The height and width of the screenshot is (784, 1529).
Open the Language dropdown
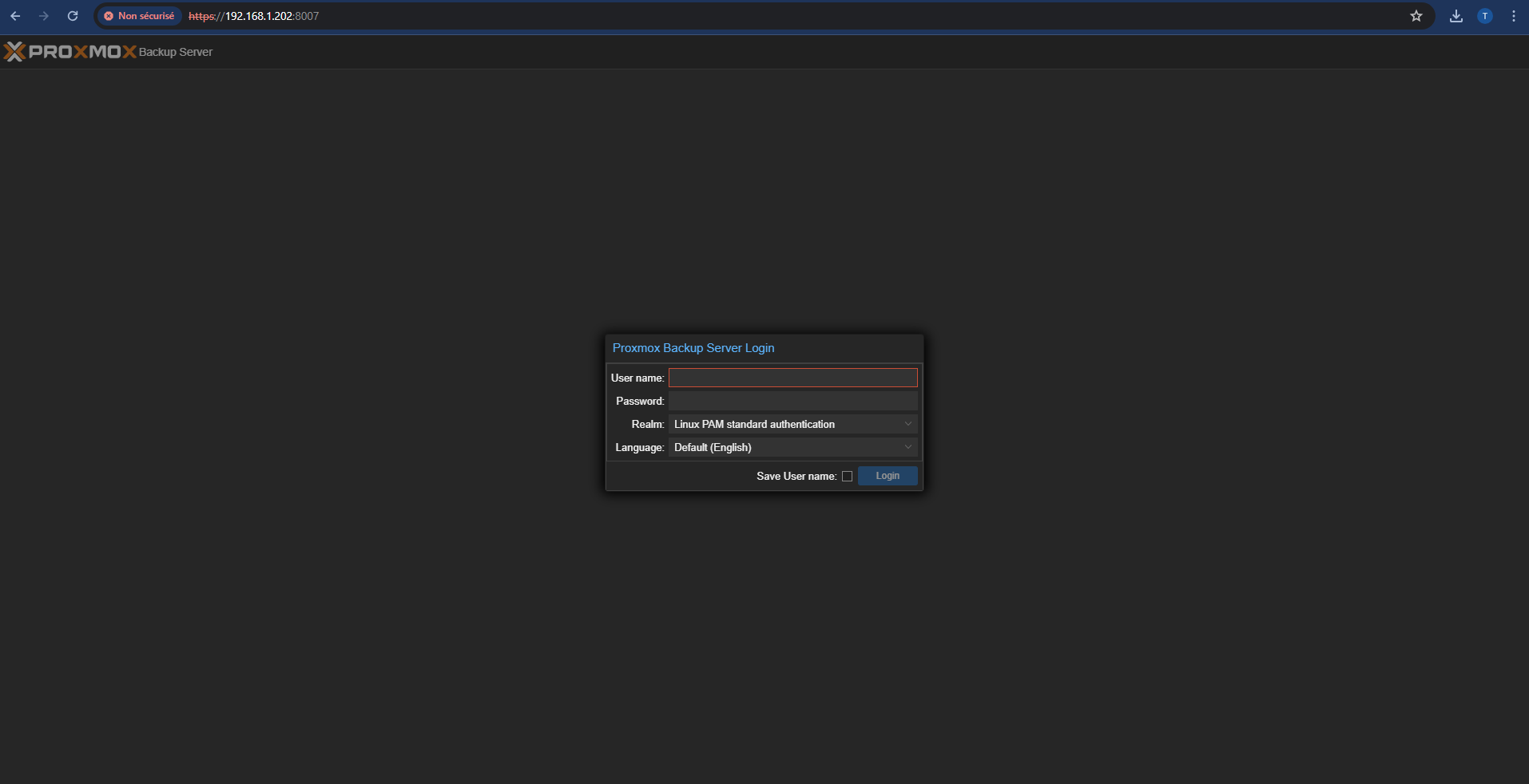pos(792,447)
